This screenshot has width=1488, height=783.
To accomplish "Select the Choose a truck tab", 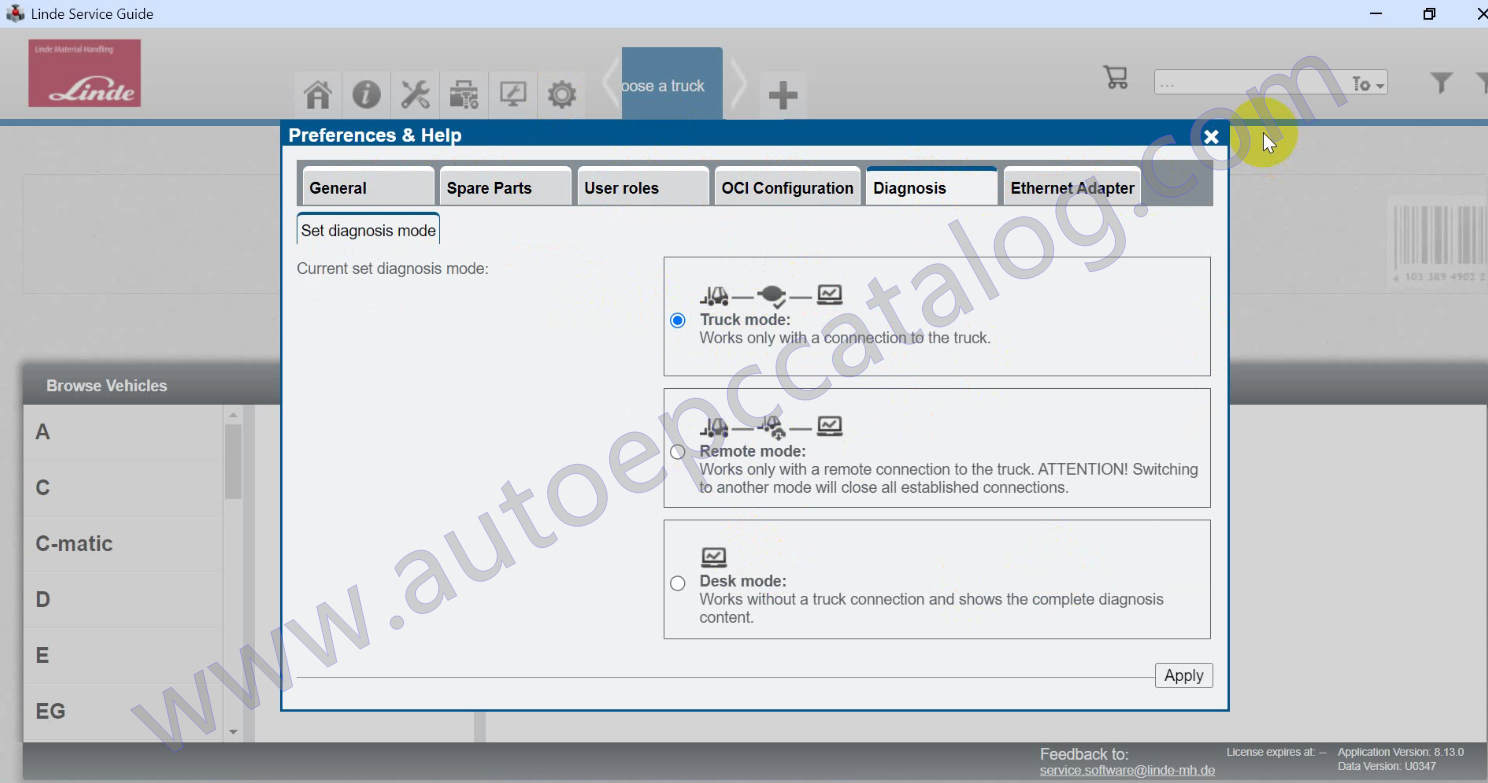I will pos(672,83).
